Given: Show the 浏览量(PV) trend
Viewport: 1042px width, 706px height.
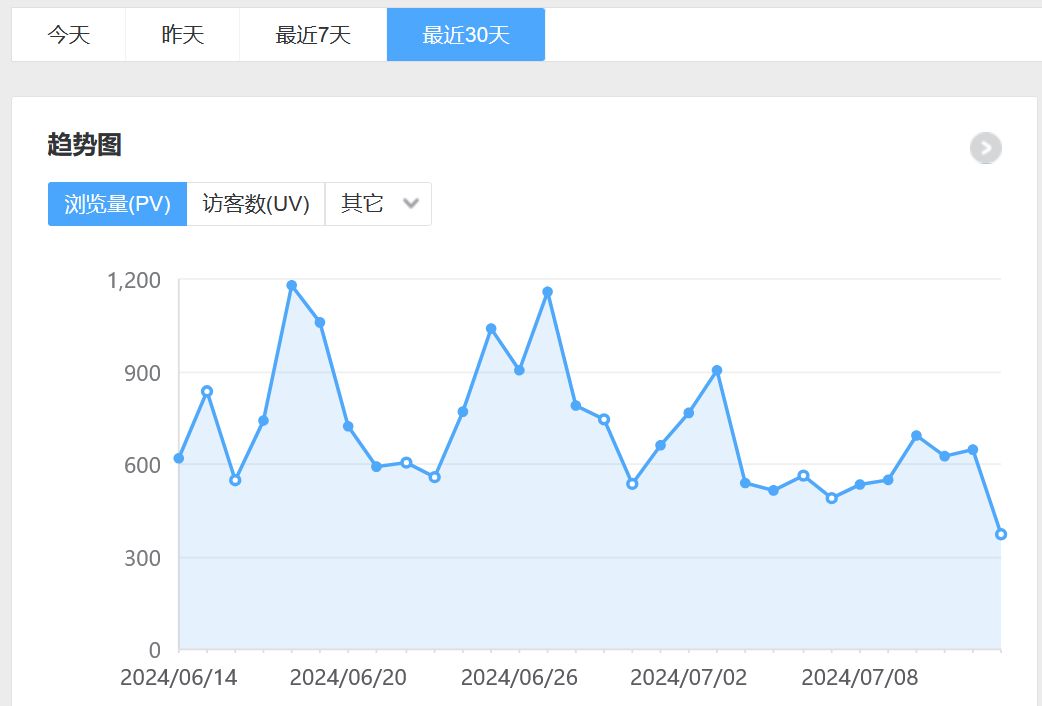Looking at the screenshot, I should click(x=117, y=204).
